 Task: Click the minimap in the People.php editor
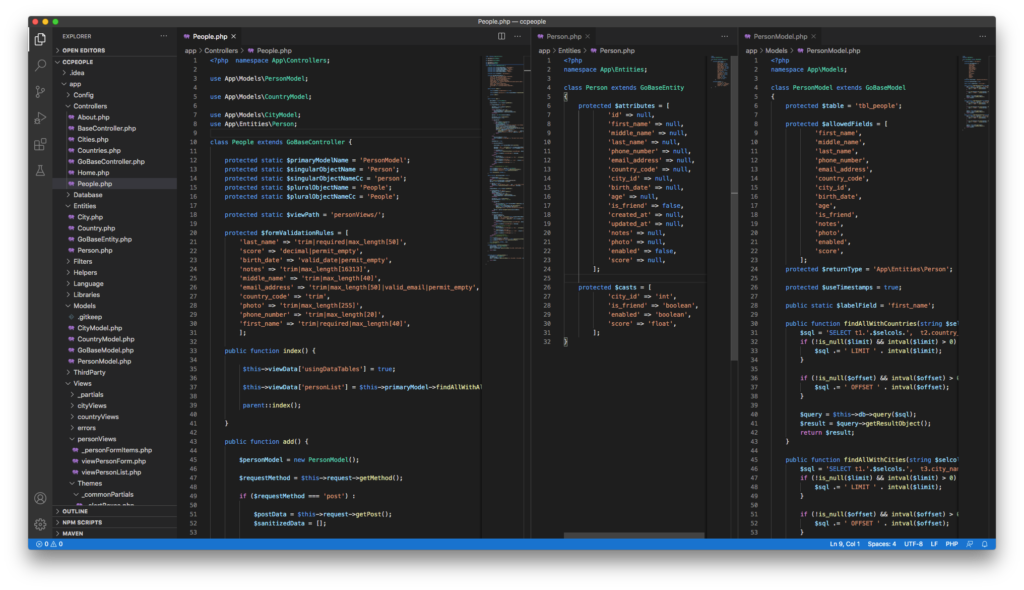coord(498,150)
